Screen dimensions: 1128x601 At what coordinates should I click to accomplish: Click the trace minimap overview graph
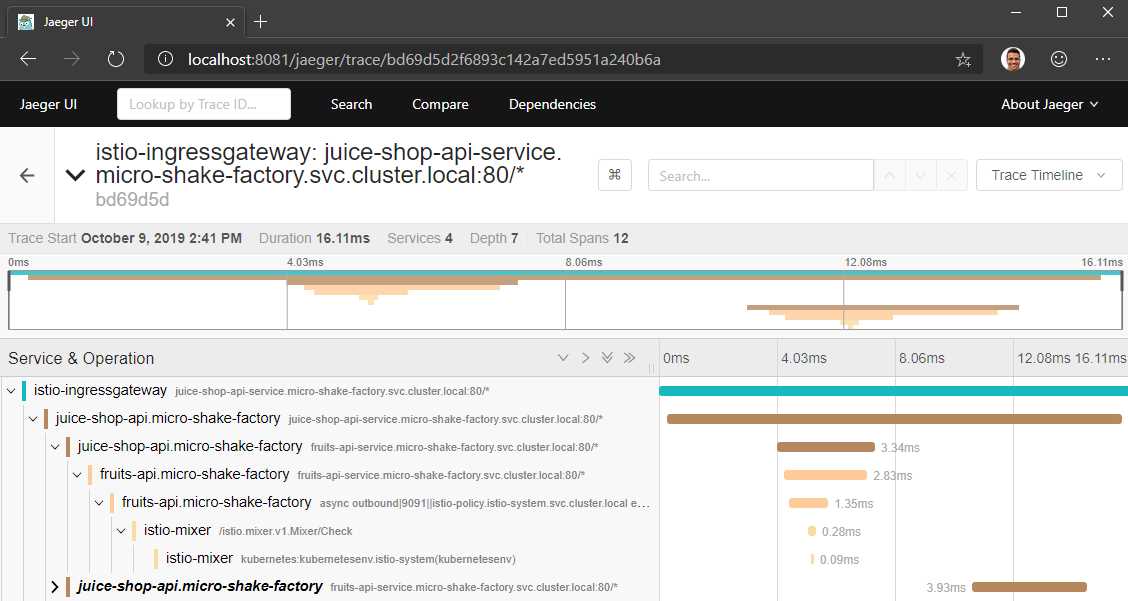coord(565,300)
